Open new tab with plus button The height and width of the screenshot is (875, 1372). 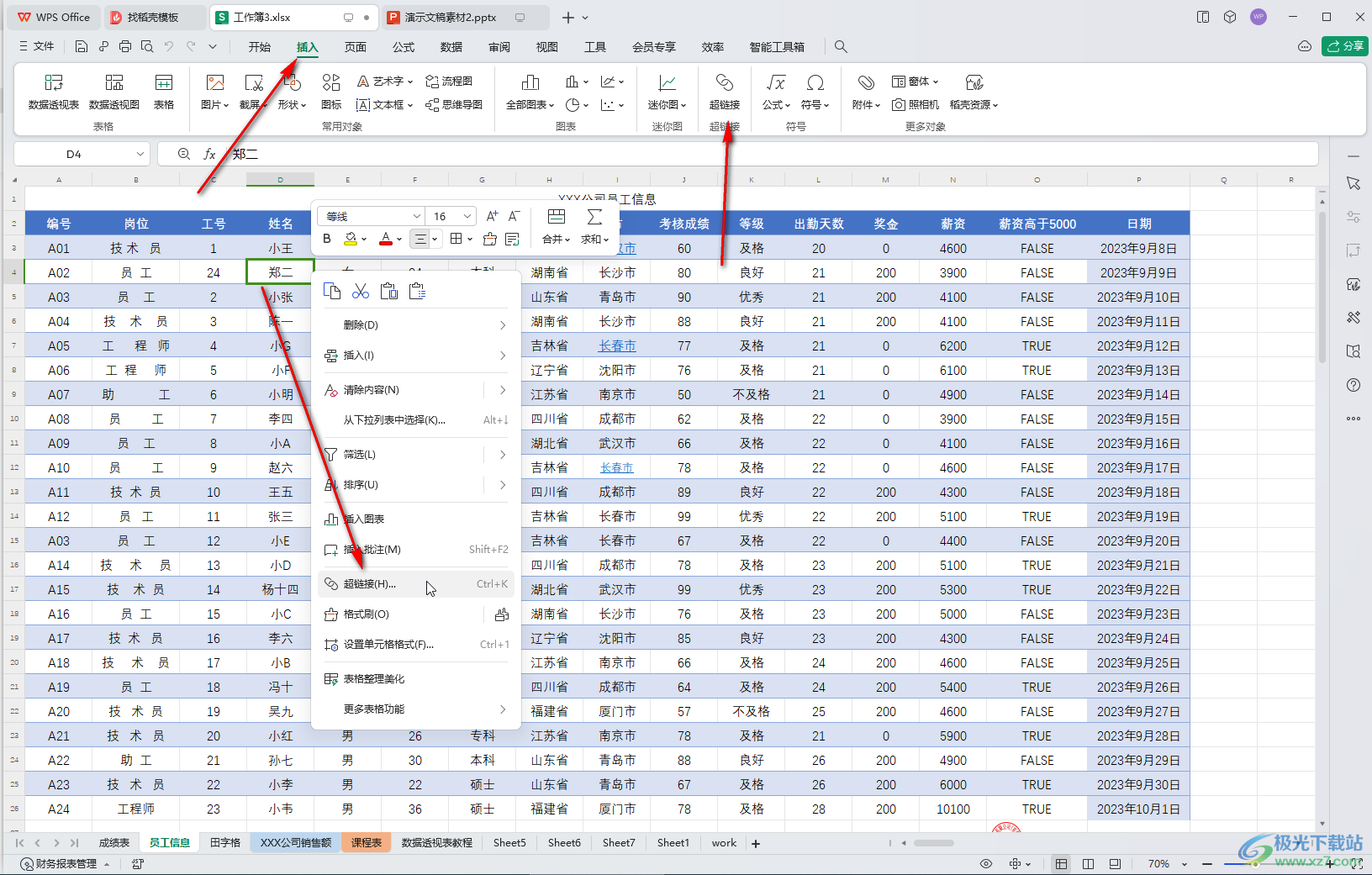[x=568, y=17]
